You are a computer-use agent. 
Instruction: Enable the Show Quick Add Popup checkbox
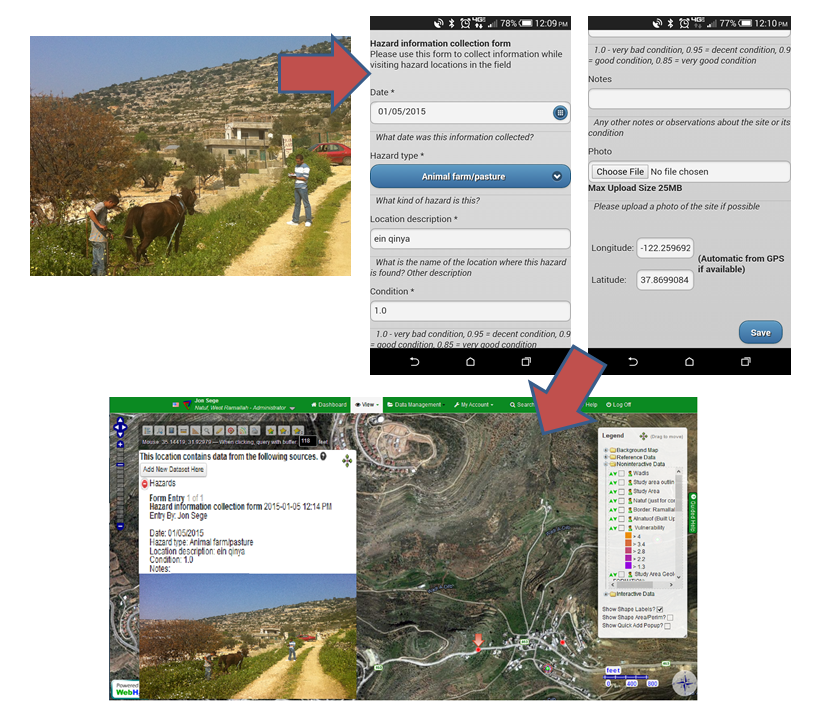click(x=667, y=626)
